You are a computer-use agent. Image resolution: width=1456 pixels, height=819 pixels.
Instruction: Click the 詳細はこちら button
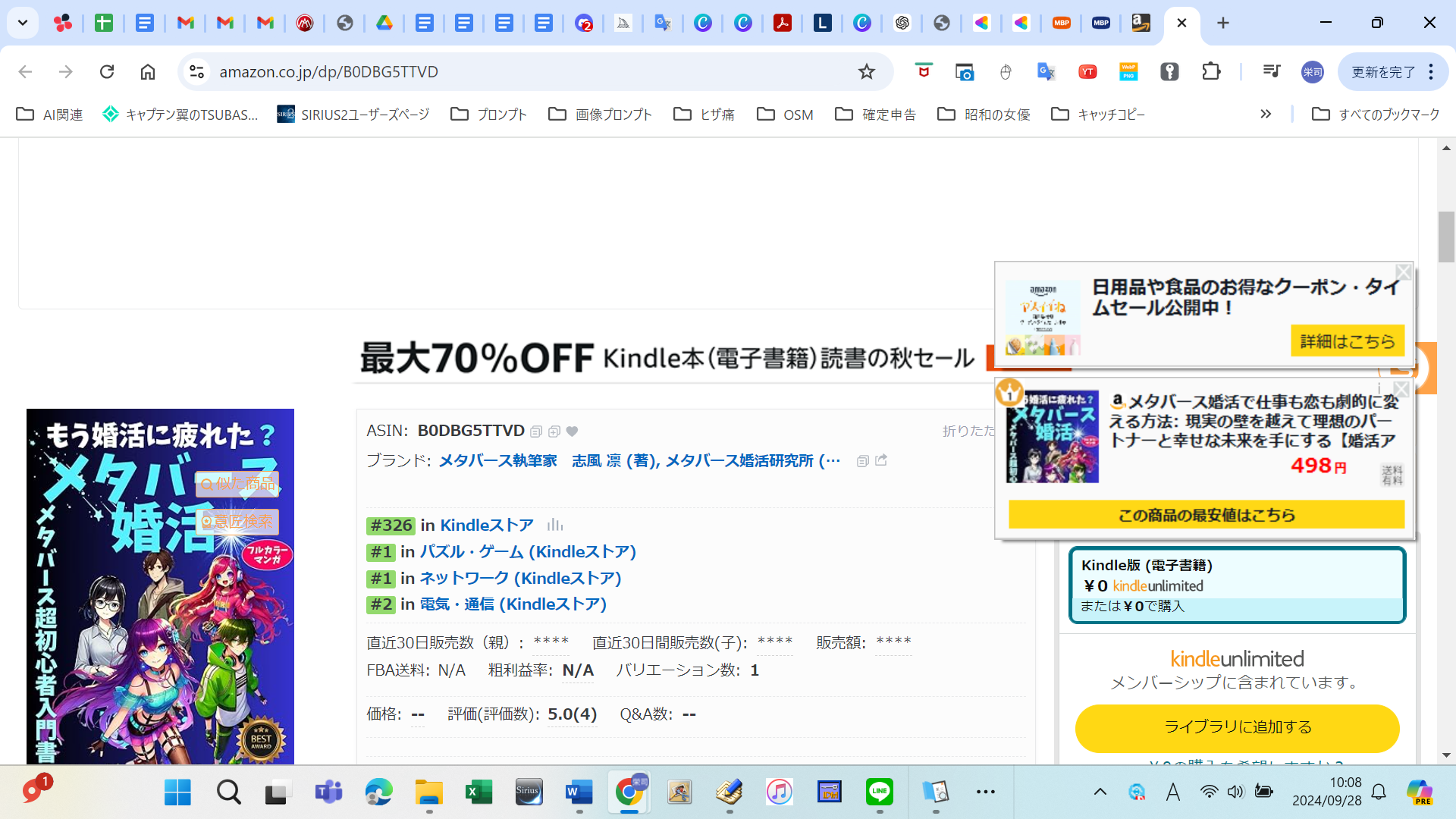coord(1348,341)
